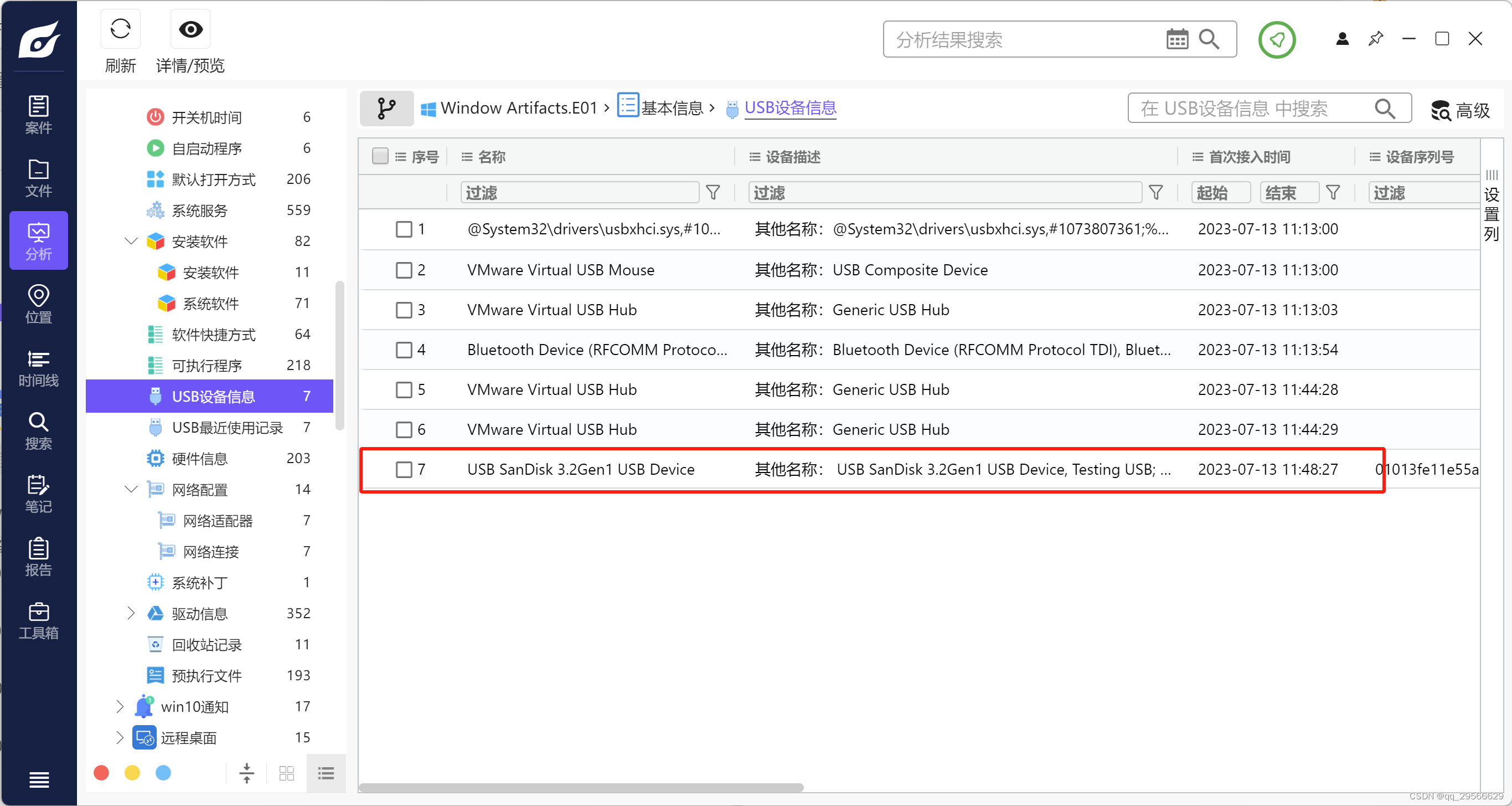Image resolution: width=1512 pixels, height=806 pixels.
Task: Open the 高级 advanced search
Action: (1460, 109)
